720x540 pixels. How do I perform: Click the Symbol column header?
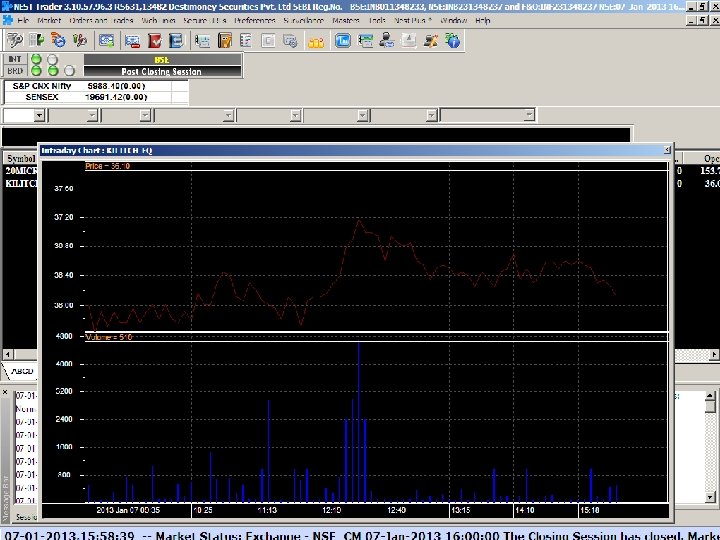(20, 158)
